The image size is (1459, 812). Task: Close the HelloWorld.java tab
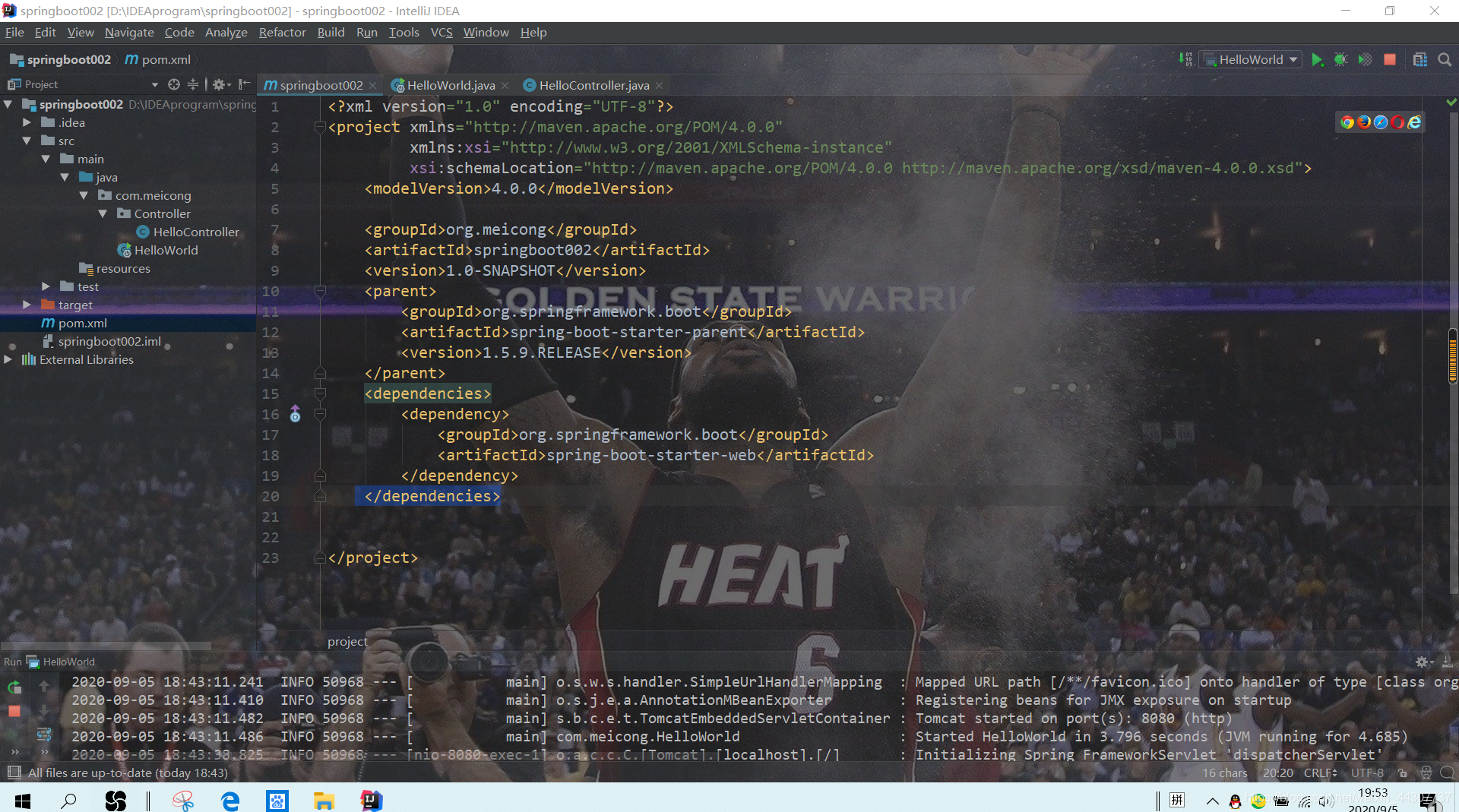[x=505, y=85]
